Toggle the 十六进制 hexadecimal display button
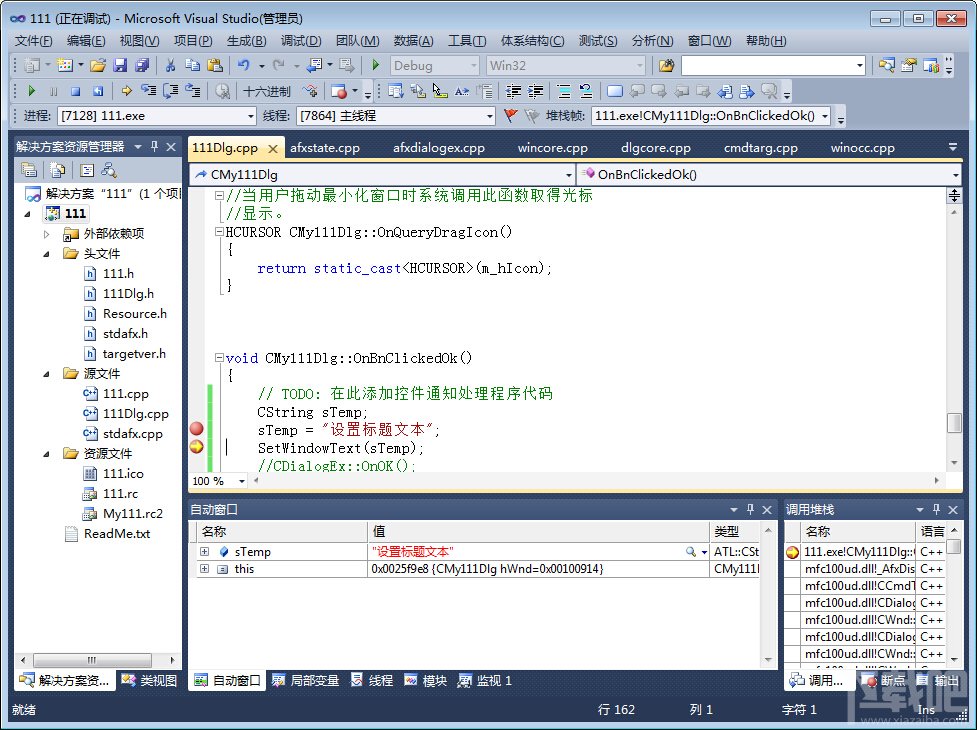Image resolution: width=977 pixels, height=730 pixels. click(265, 92)
